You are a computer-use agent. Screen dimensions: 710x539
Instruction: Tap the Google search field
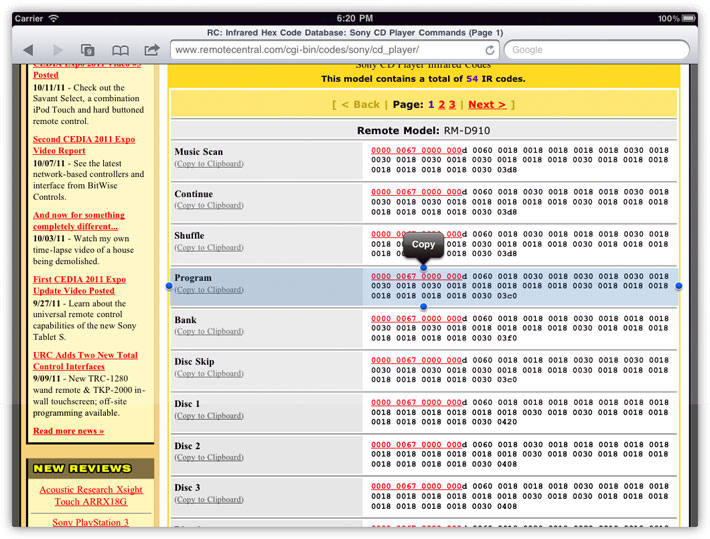click(597, 50)
